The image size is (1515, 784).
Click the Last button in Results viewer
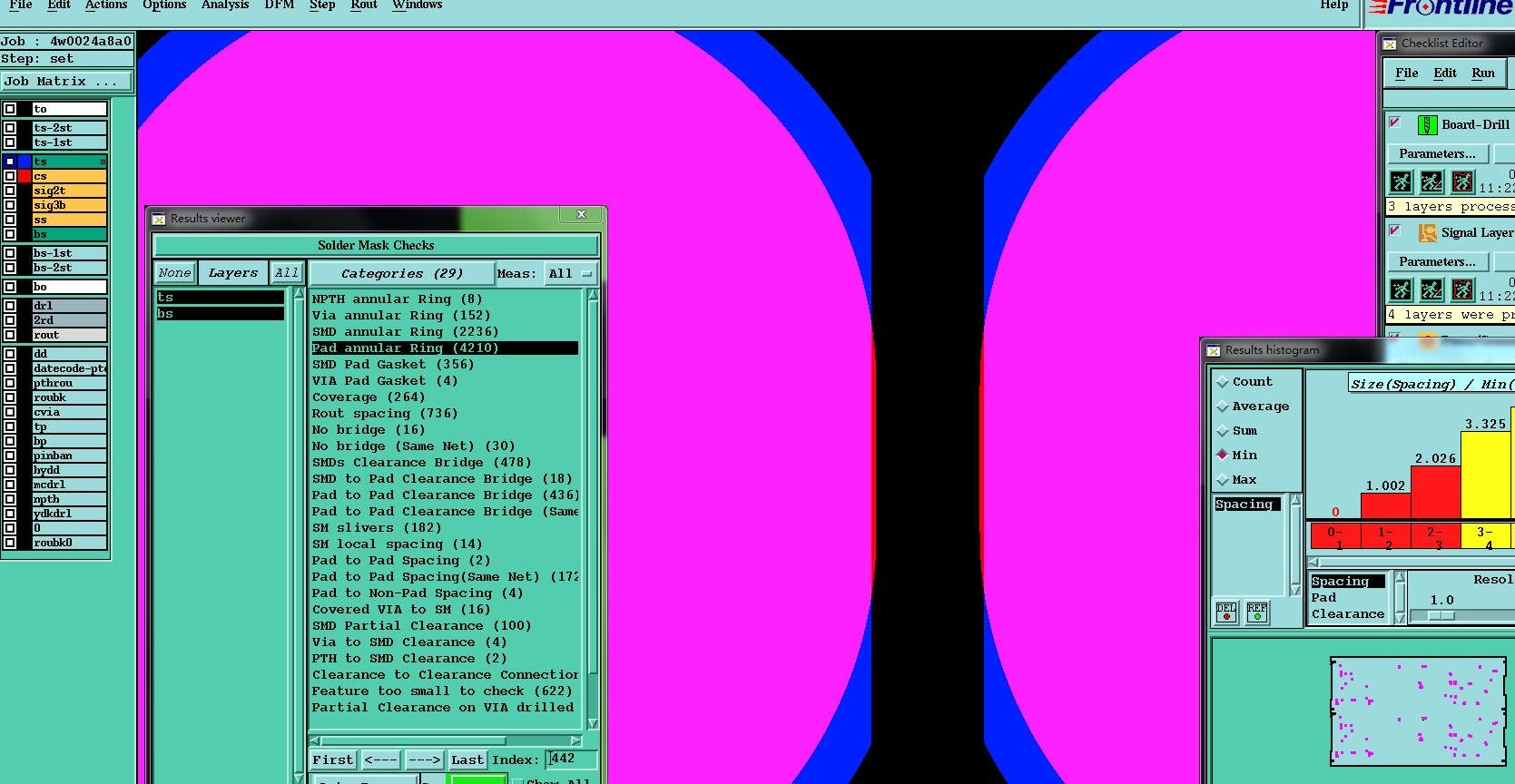467,760
